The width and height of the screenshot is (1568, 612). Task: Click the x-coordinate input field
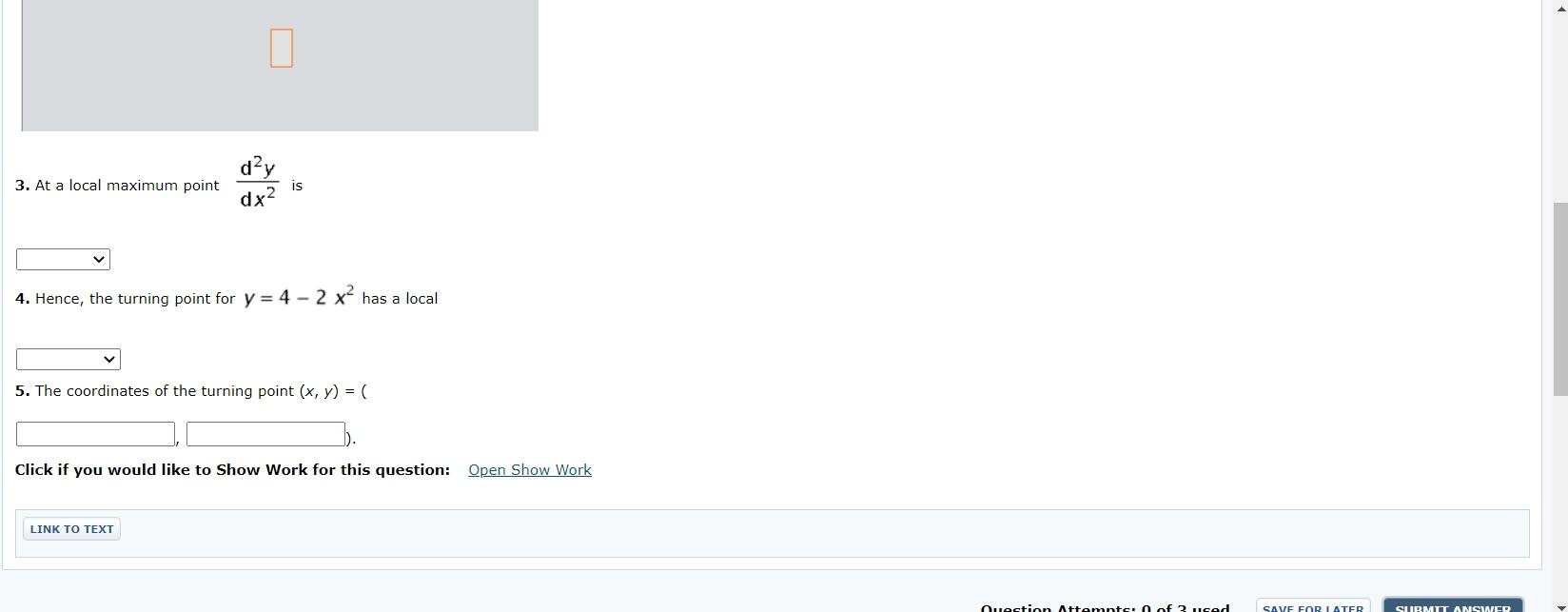click(95, 434)
